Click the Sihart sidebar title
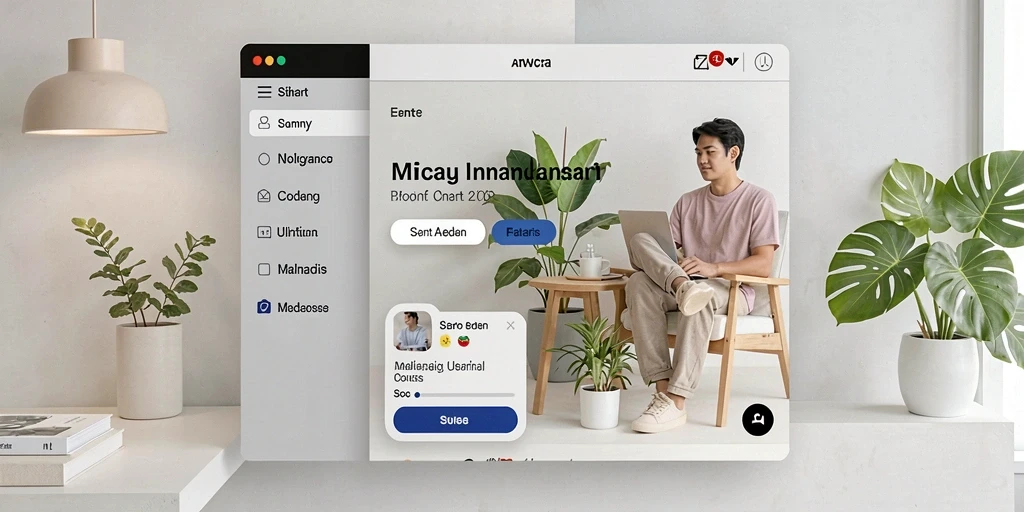The image size is (1024, 512). coord(293,92)
